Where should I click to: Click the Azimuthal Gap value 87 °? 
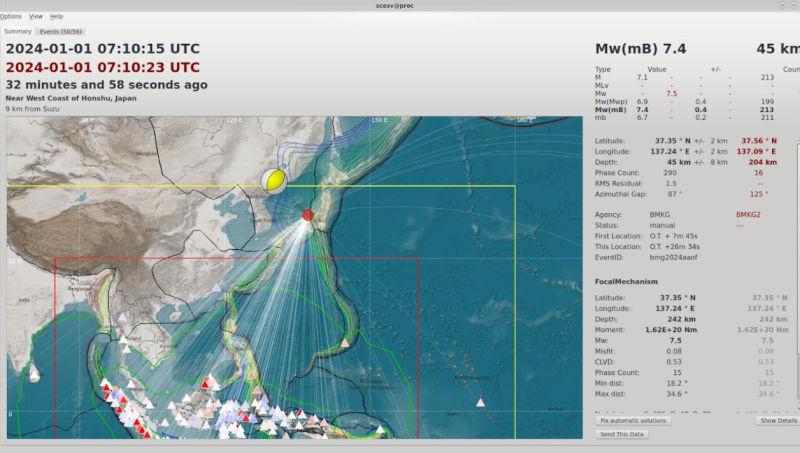pyautogui.click(x=674, y=194)
